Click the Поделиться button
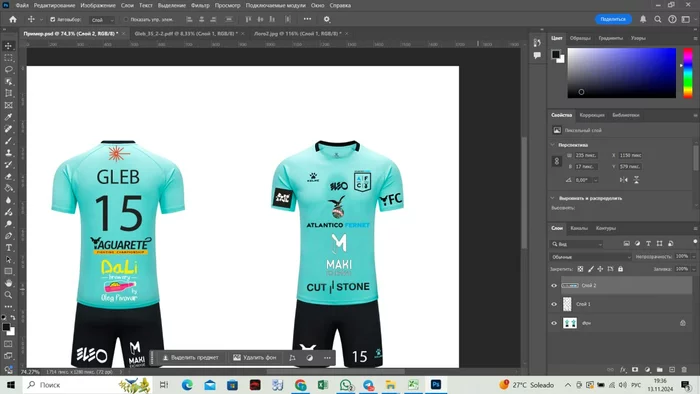Image resolution: width=700 pixels, height=394 pixels. click(613, 19)
